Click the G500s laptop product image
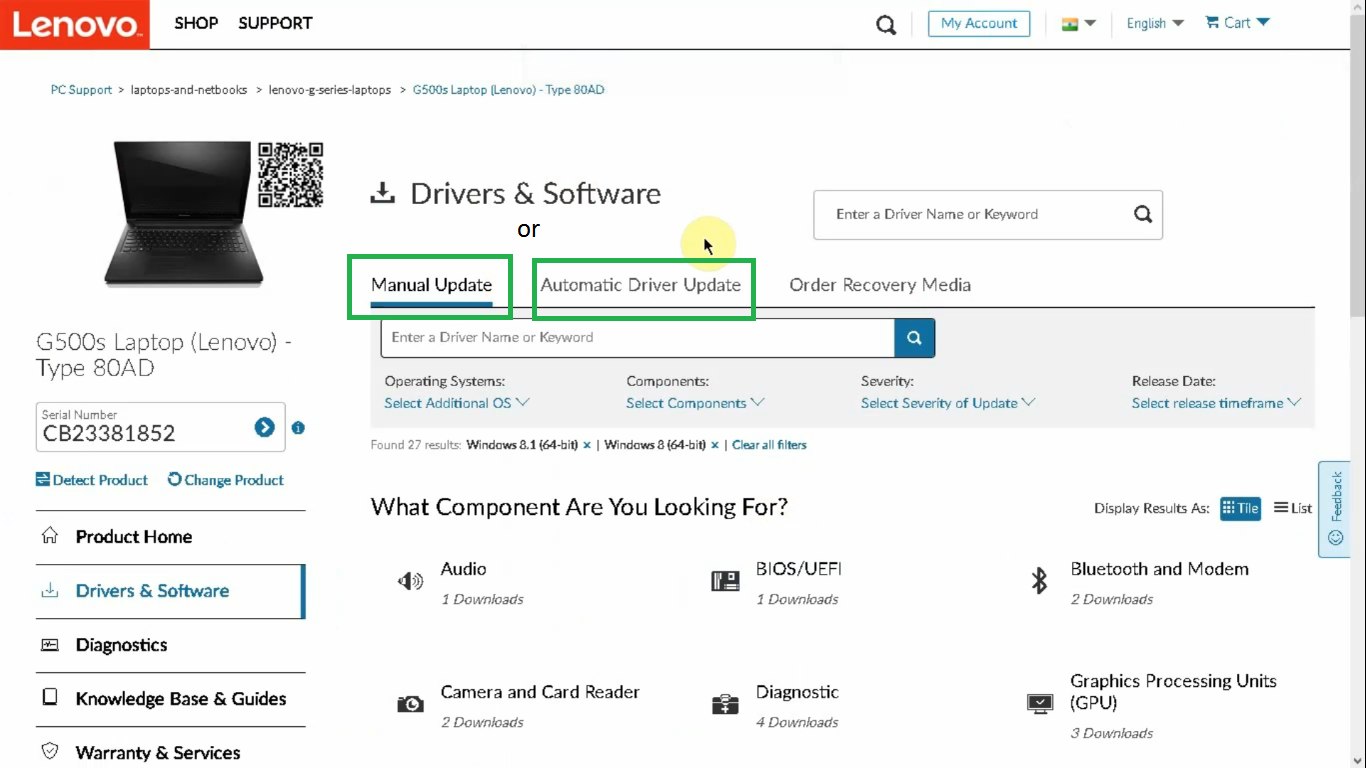This screenshot has height=768, width=1366. 183,213
